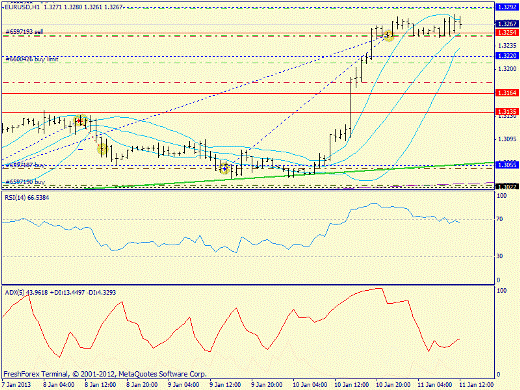This screenshot has width=520, height=390.
Task: Select the #6597190 buy order label
Action: click(25, 182)
